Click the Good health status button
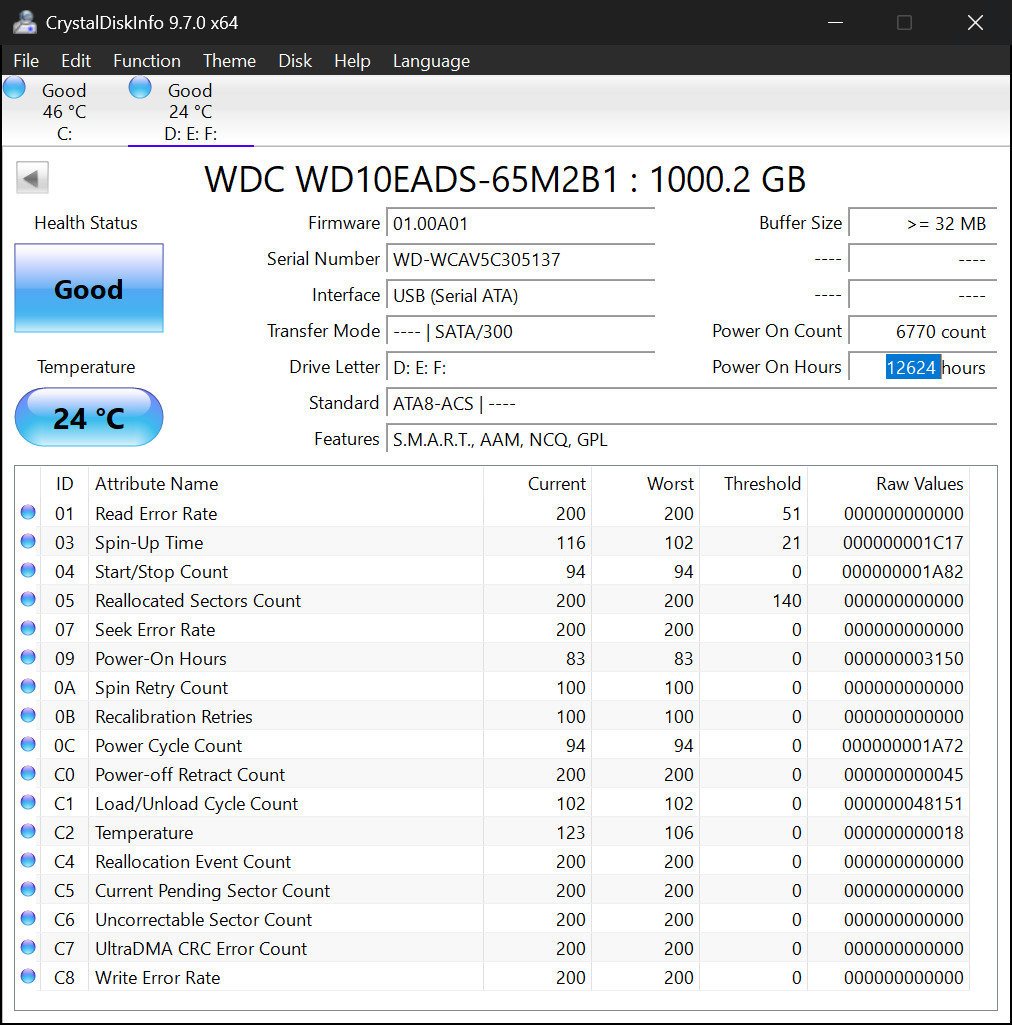1012x1025 pixels. [x=89, y=288]
